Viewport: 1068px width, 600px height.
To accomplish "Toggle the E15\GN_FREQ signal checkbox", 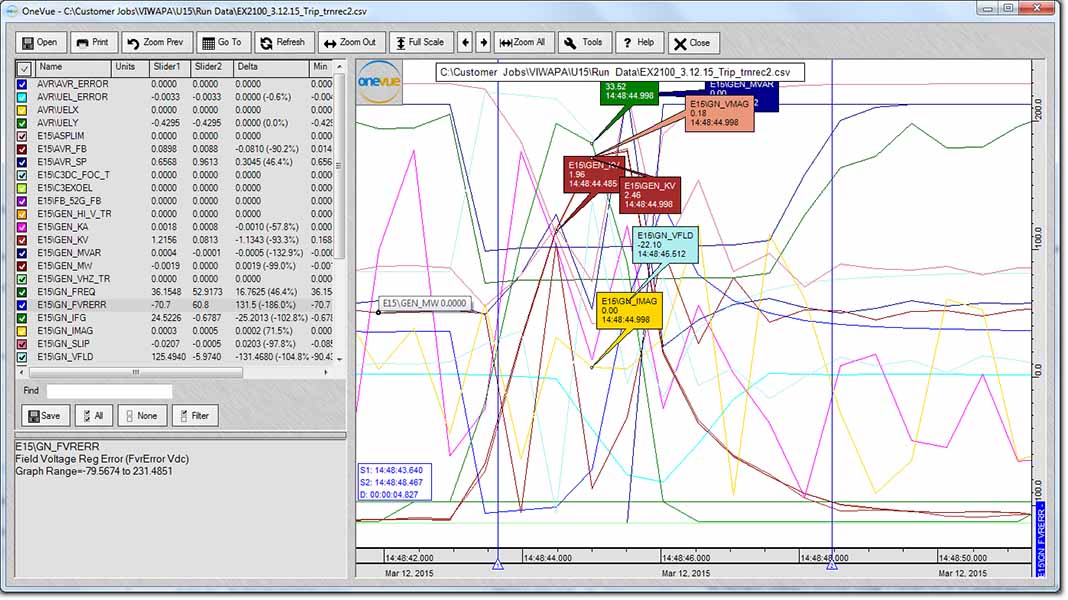I will point(23,292).
